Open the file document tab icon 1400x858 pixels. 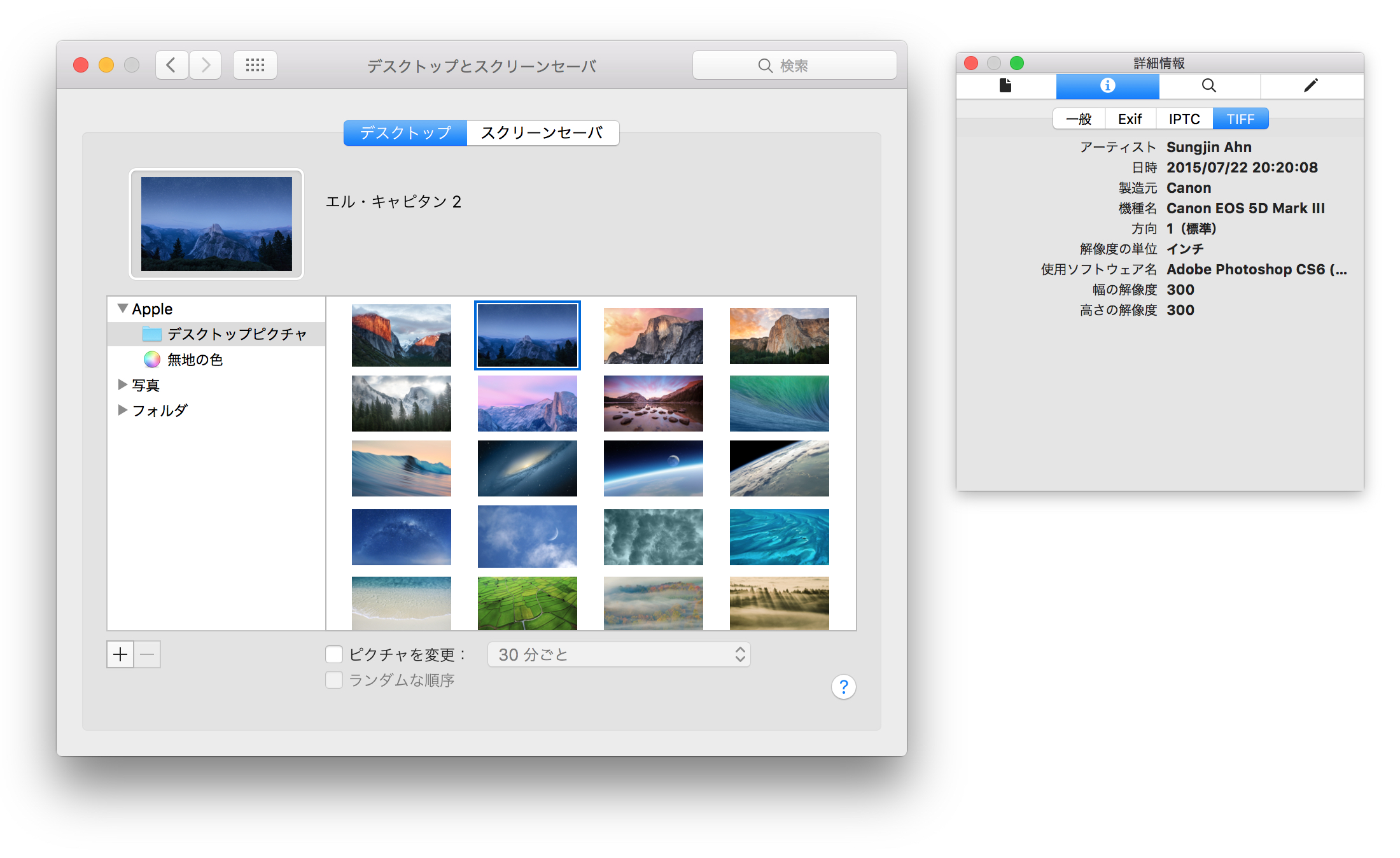click(1005, 86)
